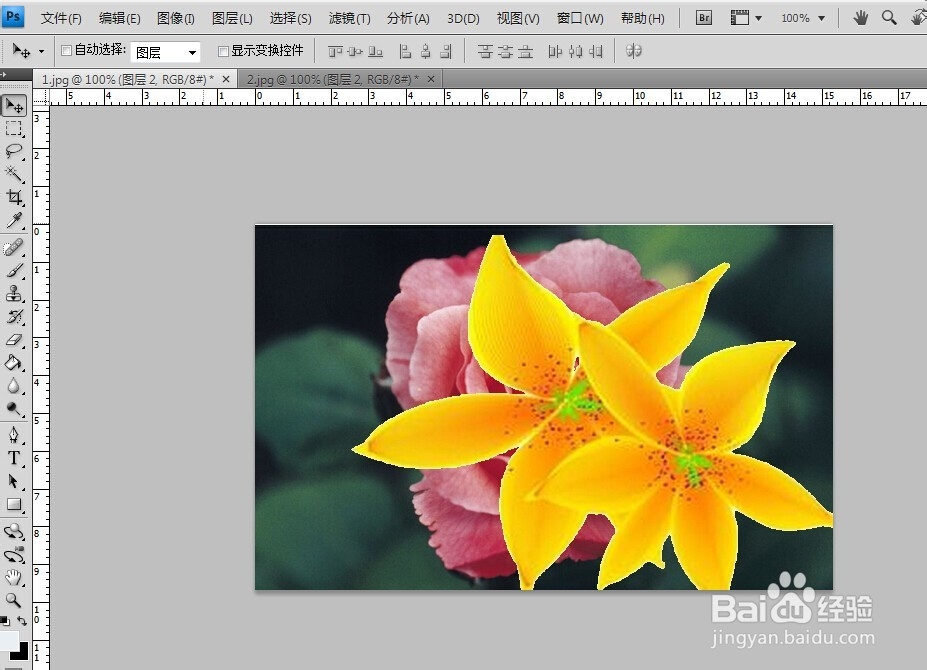Viewport: 927px width, 670px height.
Task: Distribute vertical centers of layers
Action: [x=505, y=51]
